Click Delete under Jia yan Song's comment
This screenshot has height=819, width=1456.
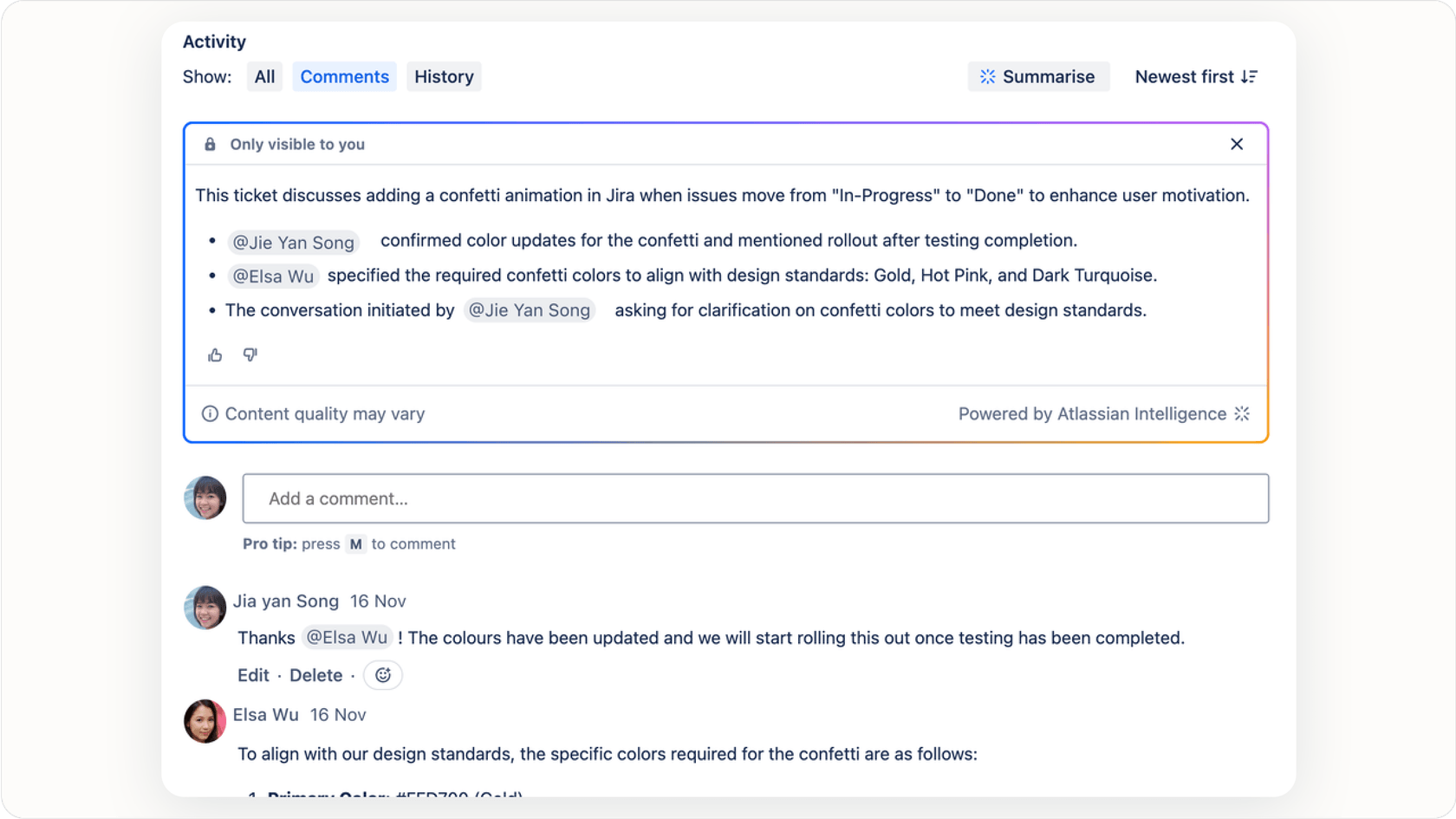315,675
